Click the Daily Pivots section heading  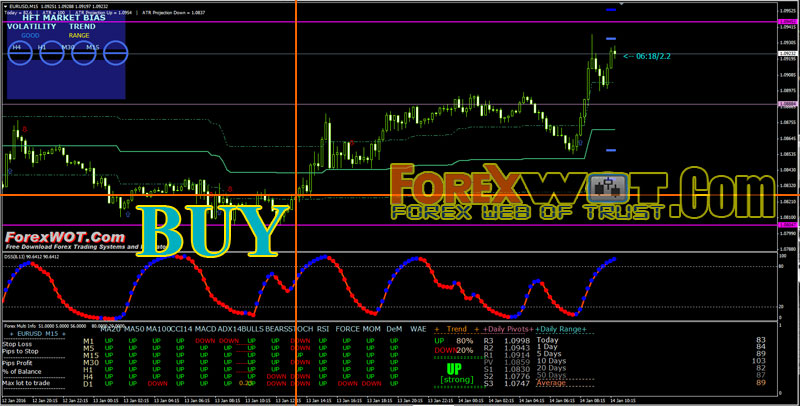pos(508,329)
